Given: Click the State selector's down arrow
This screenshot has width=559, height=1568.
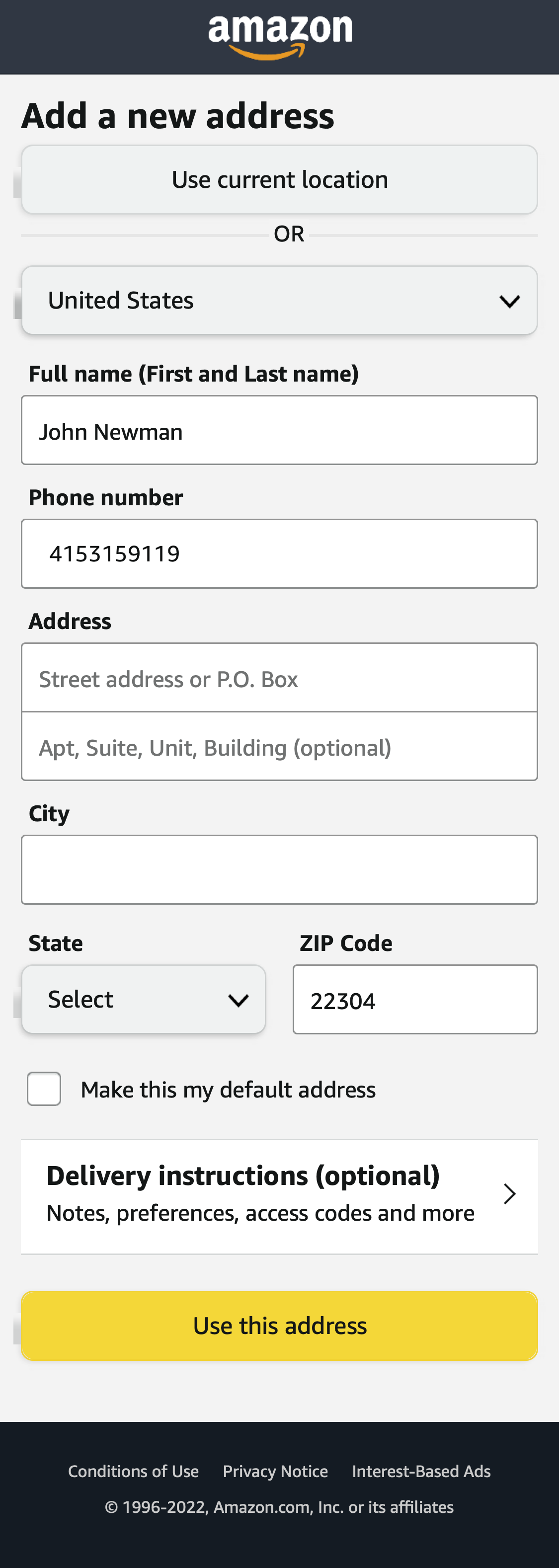Looking at the screenshot, I should (x=239, y=999).
